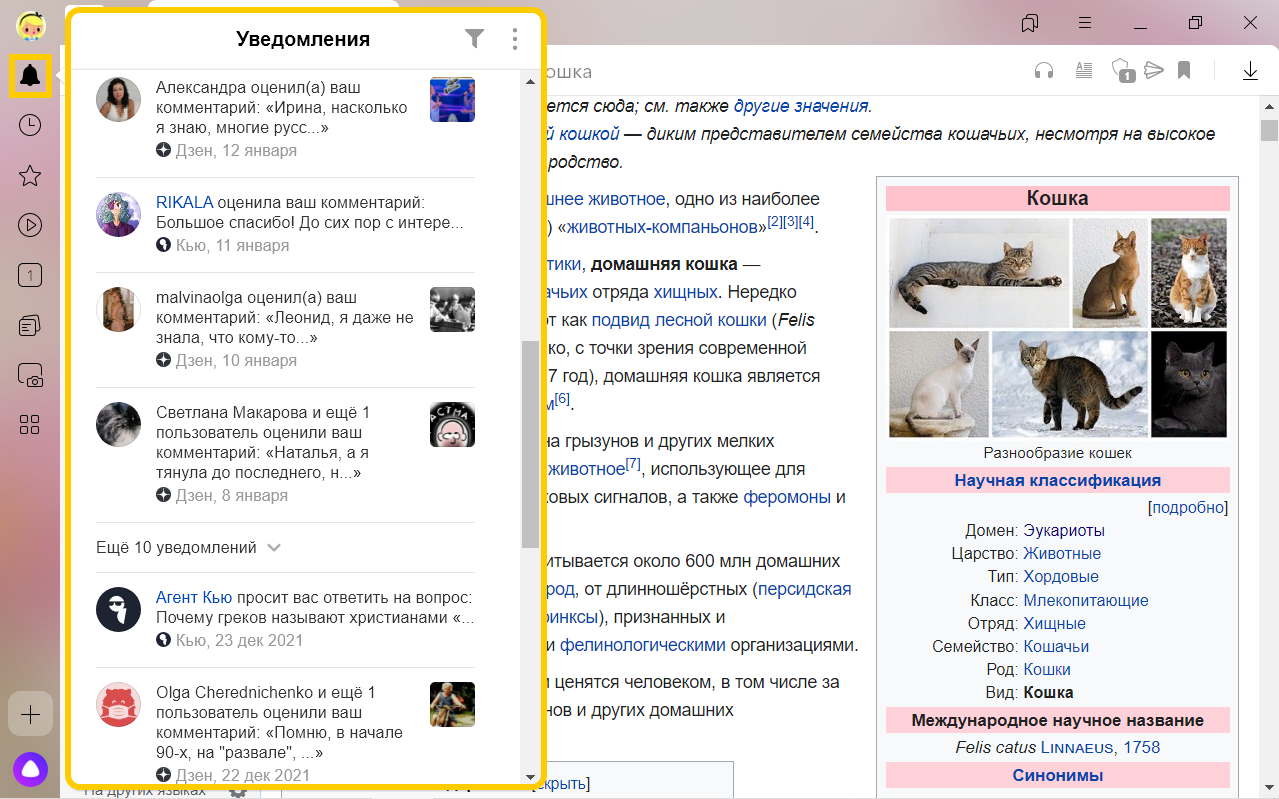Click the "Агент Кью" link

point(194,597)
